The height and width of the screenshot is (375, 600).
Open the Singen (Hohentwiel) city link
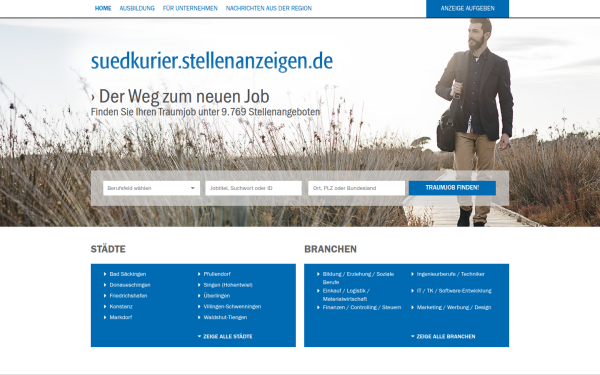(x=228, y=285)
